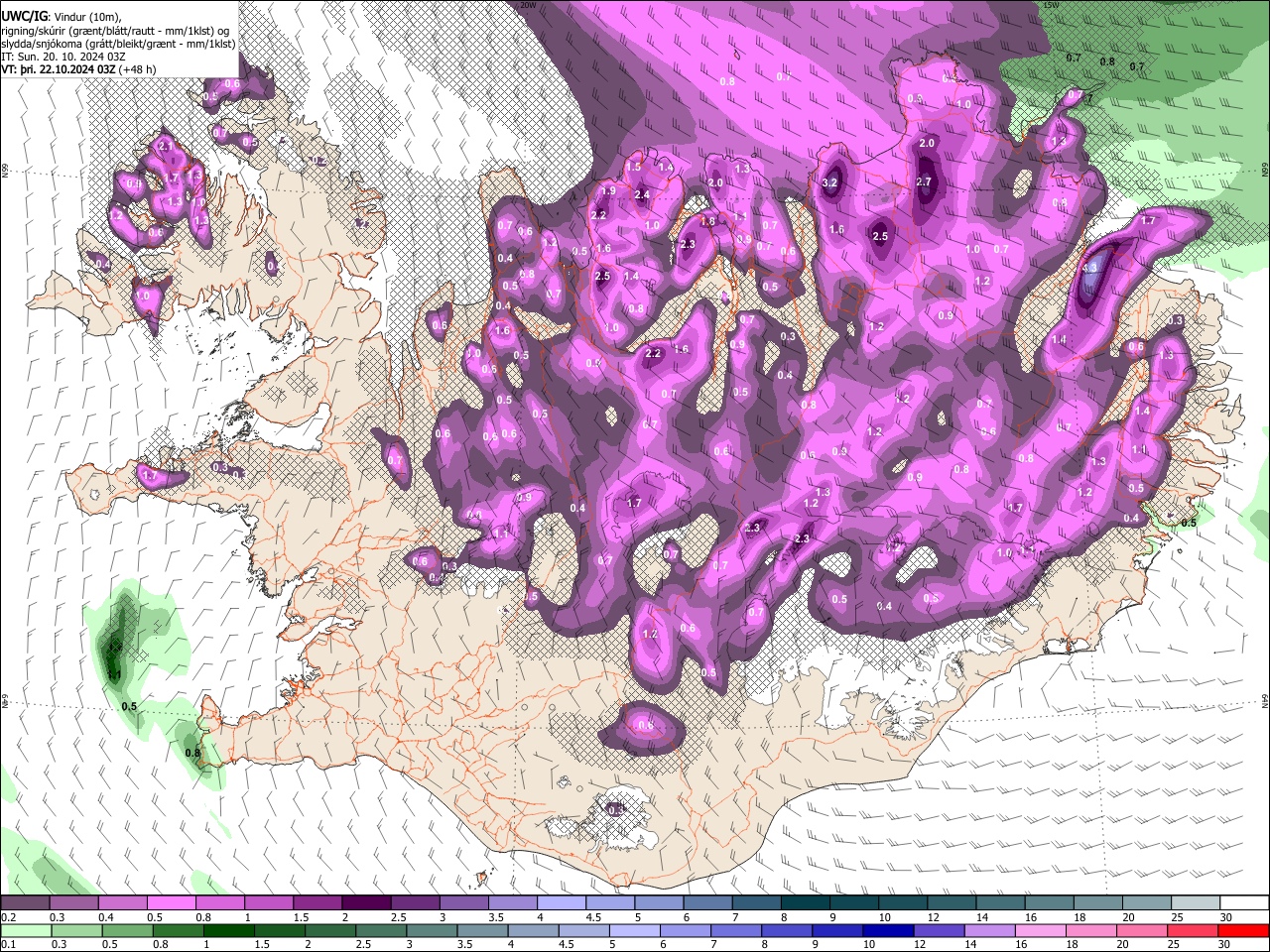Click the rain legend swatch starting at 0.1
Image resolution: width=1270 pixels, height=952 pixels.
26,930
